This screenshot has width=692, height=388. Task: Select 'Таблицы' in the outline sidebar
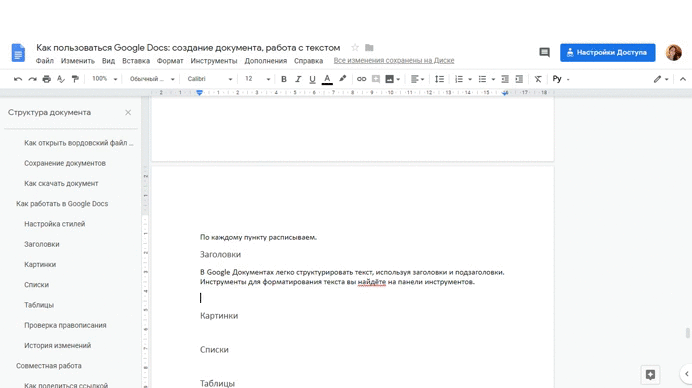point(39,305)
